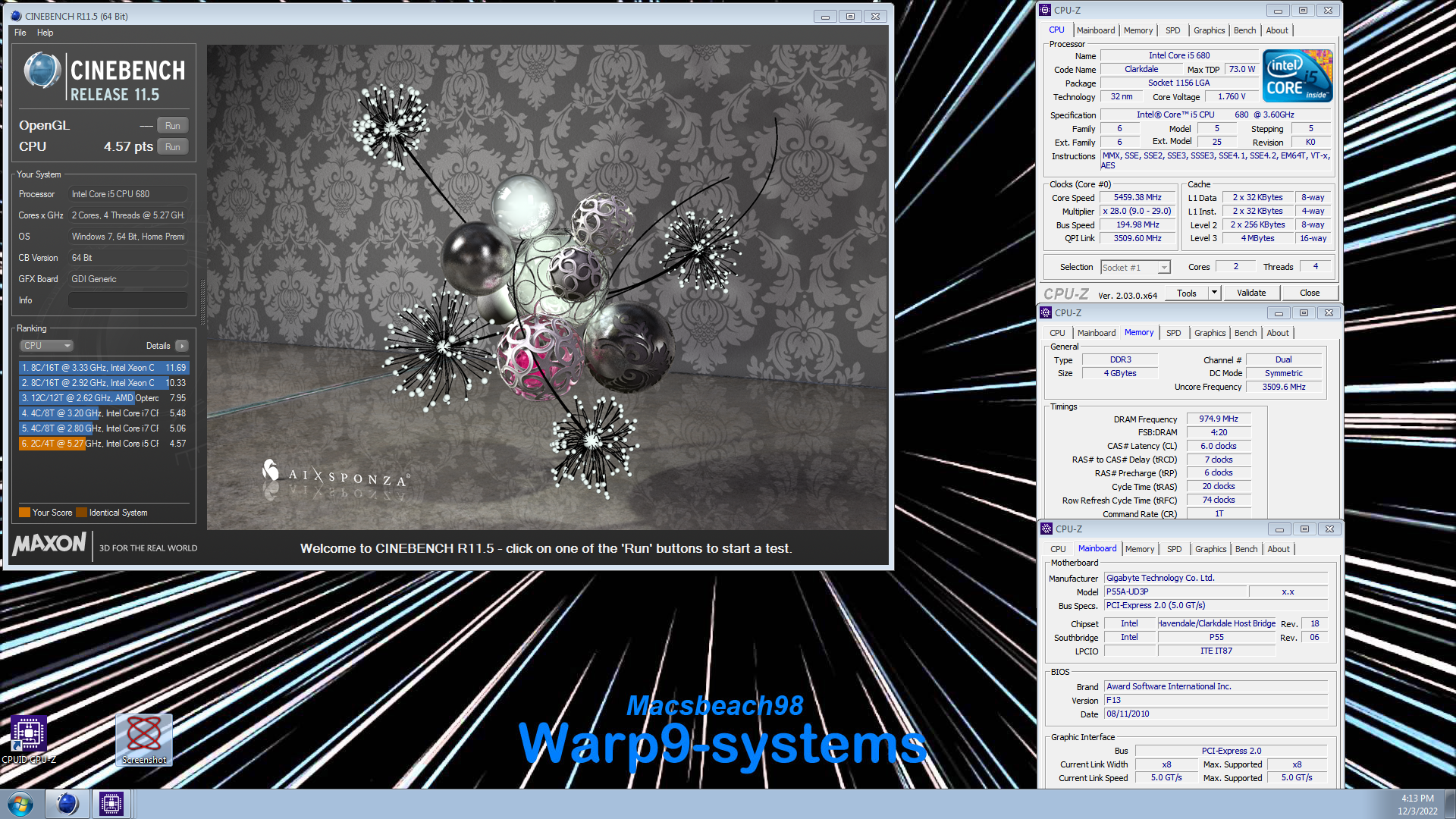Click the Memory CPU-Z window title icon
This screenshot has height=819, width=1456.
[1046, 312]
